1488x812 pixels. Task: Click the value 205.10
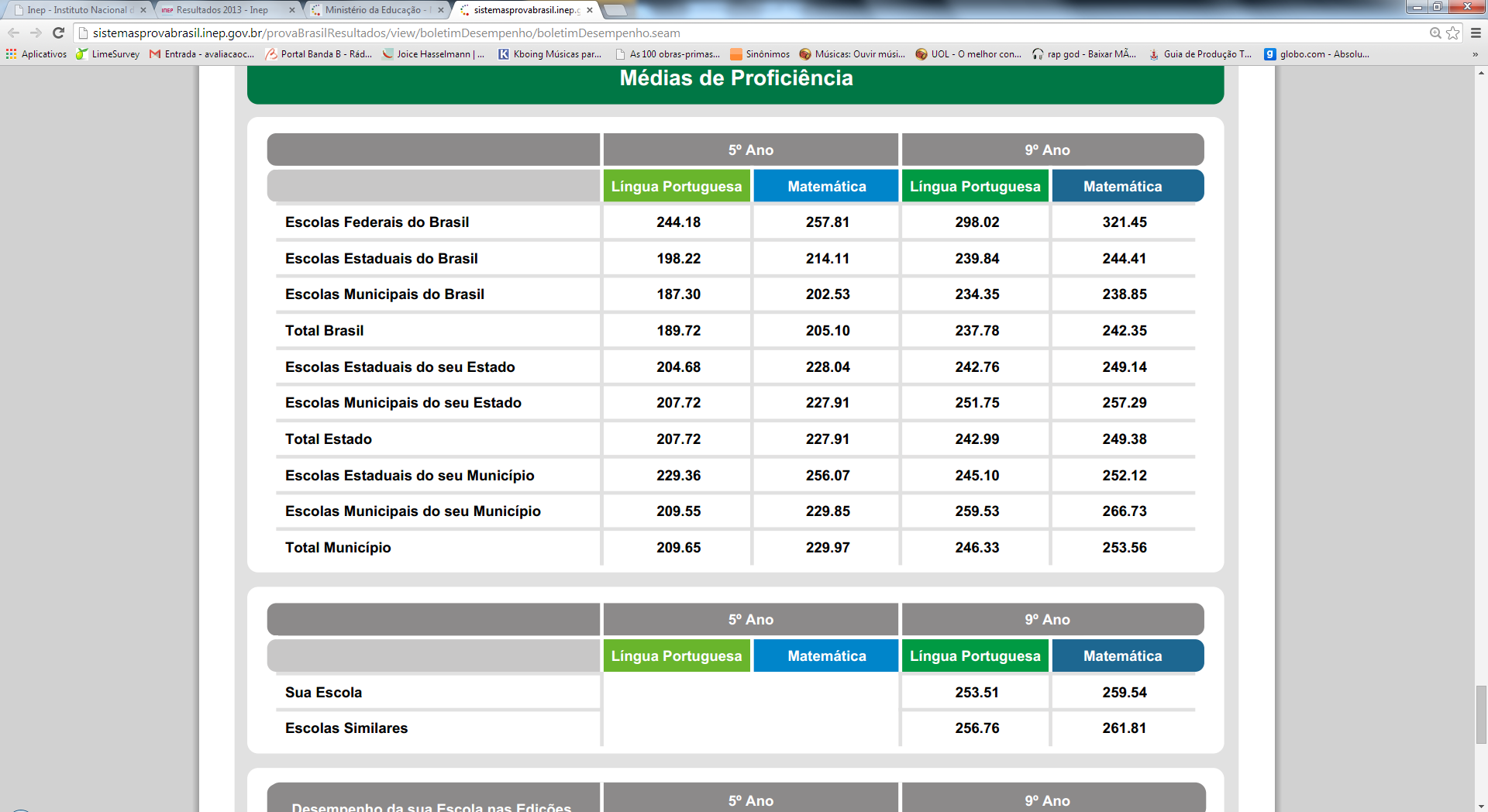828,331
